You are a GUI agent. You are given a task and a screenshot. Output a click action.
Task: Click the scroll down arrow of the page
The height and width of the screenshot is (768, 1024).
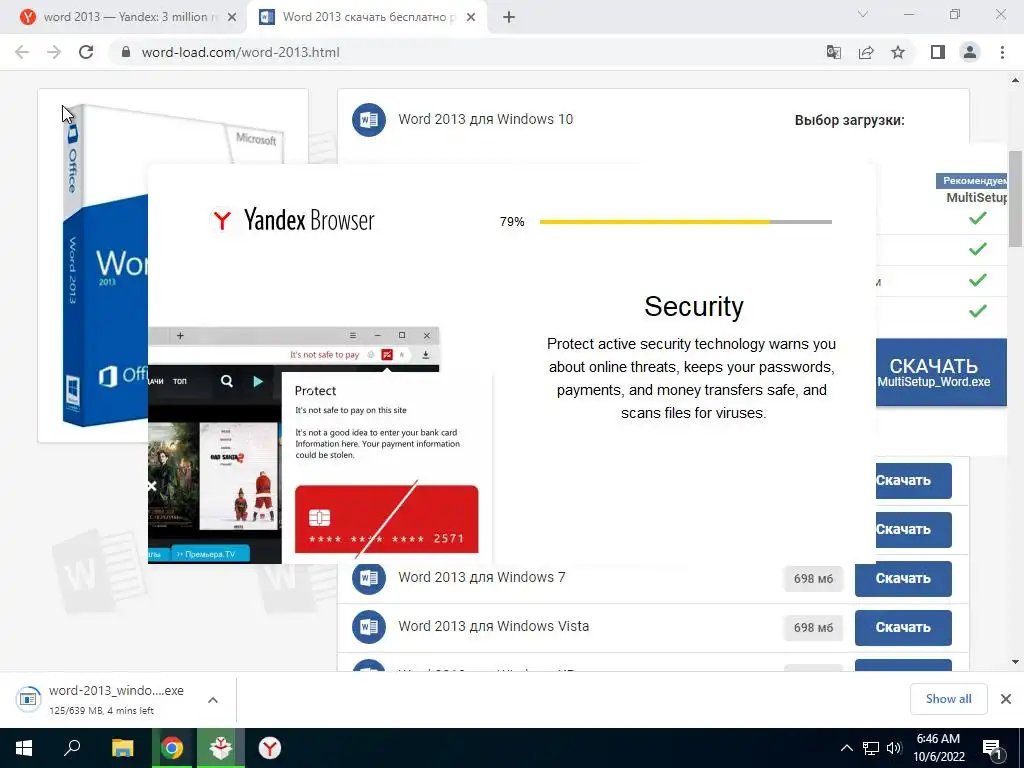click(1015, 662)
